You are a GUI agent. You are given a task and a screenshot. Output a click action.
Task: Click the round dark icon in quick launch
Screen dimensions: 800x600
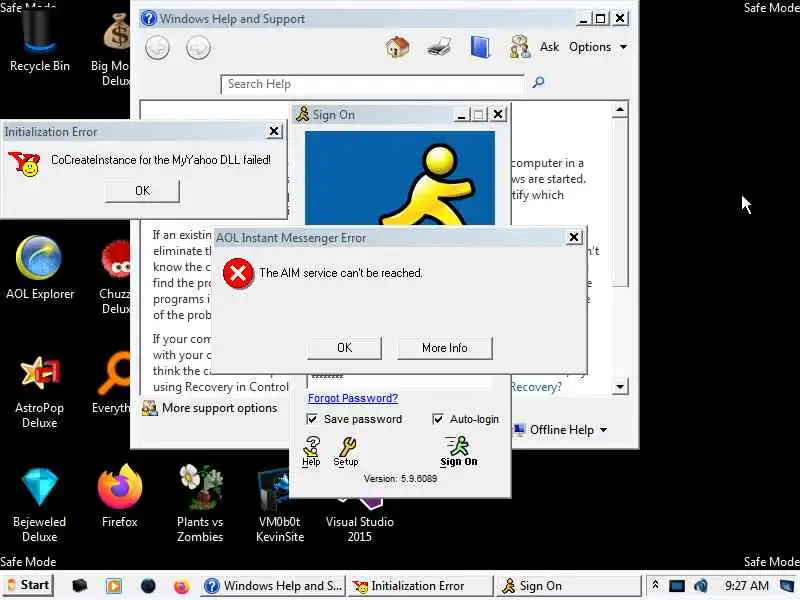148,585
